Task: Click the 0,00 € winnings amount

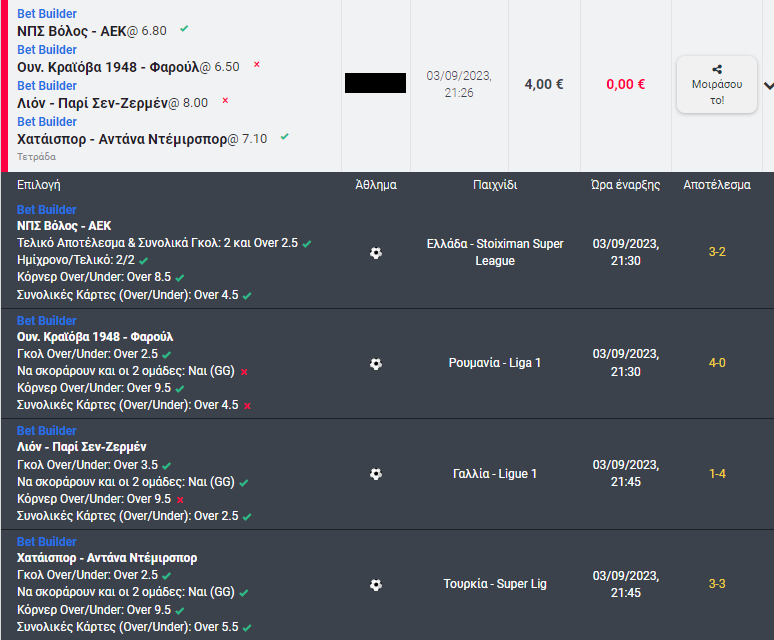Action: (x=625, y=84)
